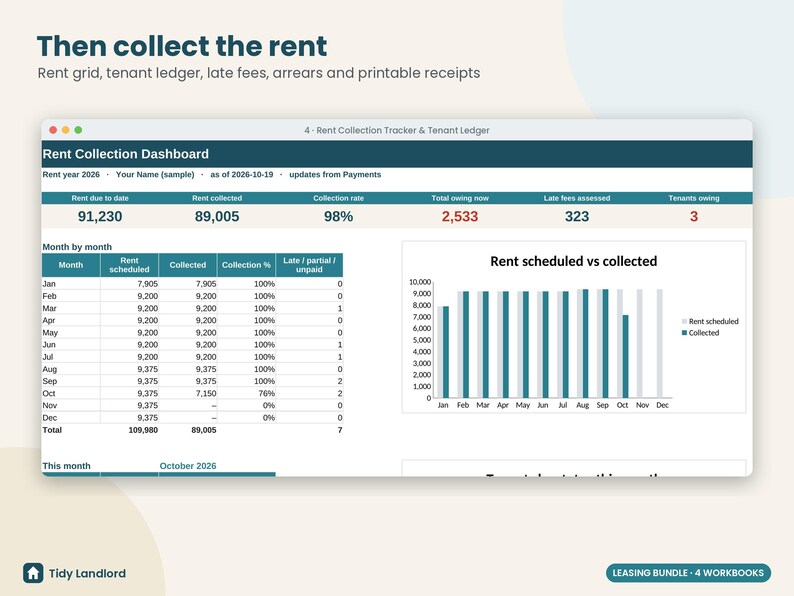Click the Total row label
Image resolution: width=794 pixels, height=596 pixels.
pos(52,430)
